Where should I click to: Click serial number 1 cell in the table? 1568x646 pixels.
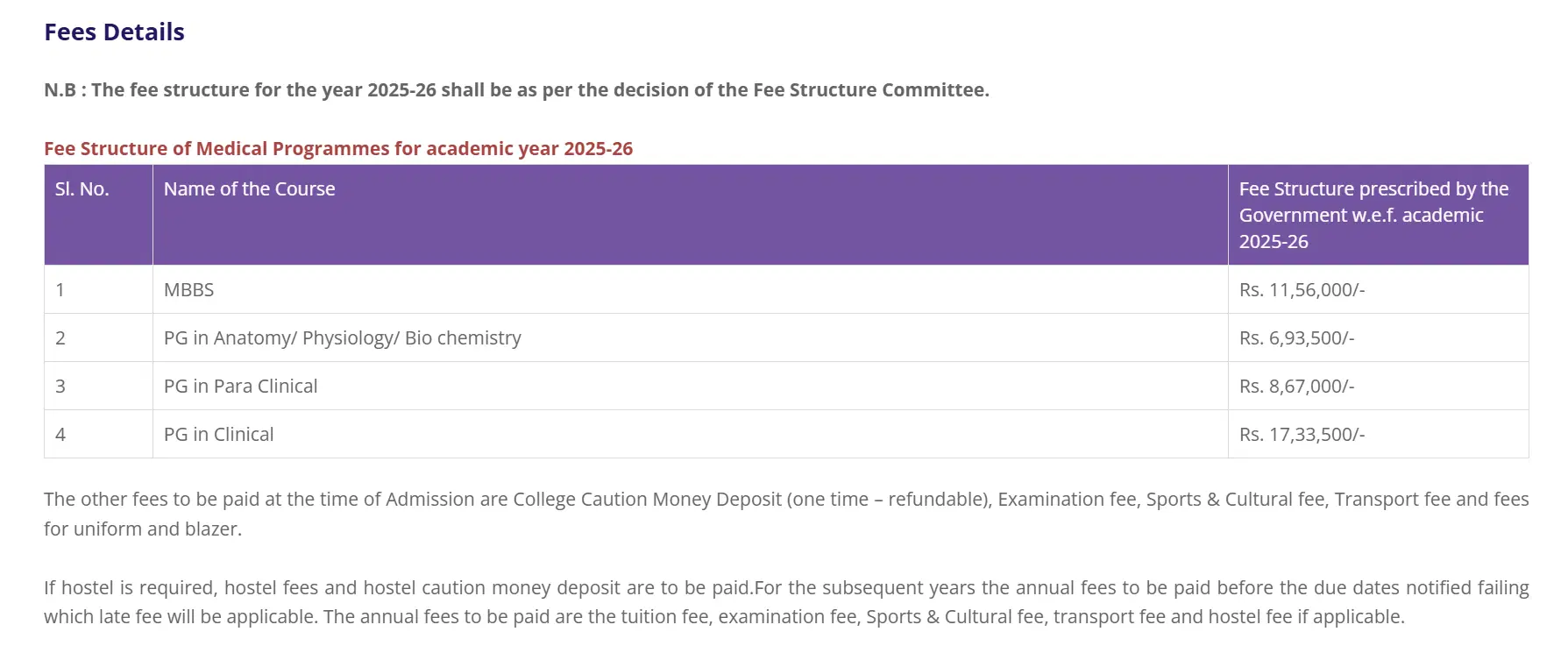[x=60, y=290]
